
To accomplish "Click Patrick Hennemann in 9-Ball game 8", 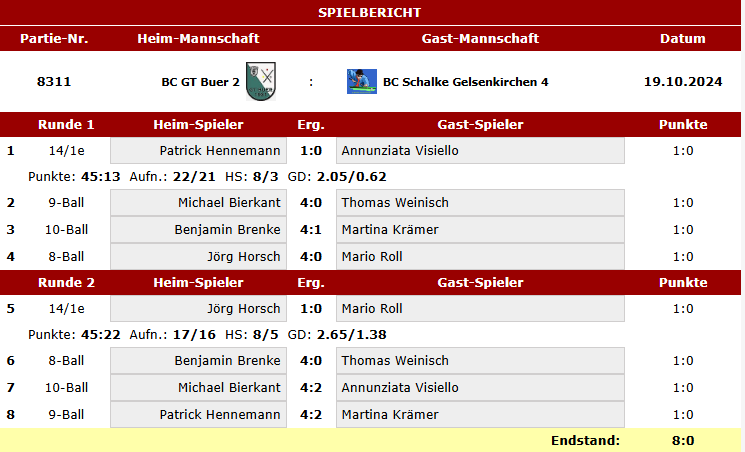I will 199,414.
